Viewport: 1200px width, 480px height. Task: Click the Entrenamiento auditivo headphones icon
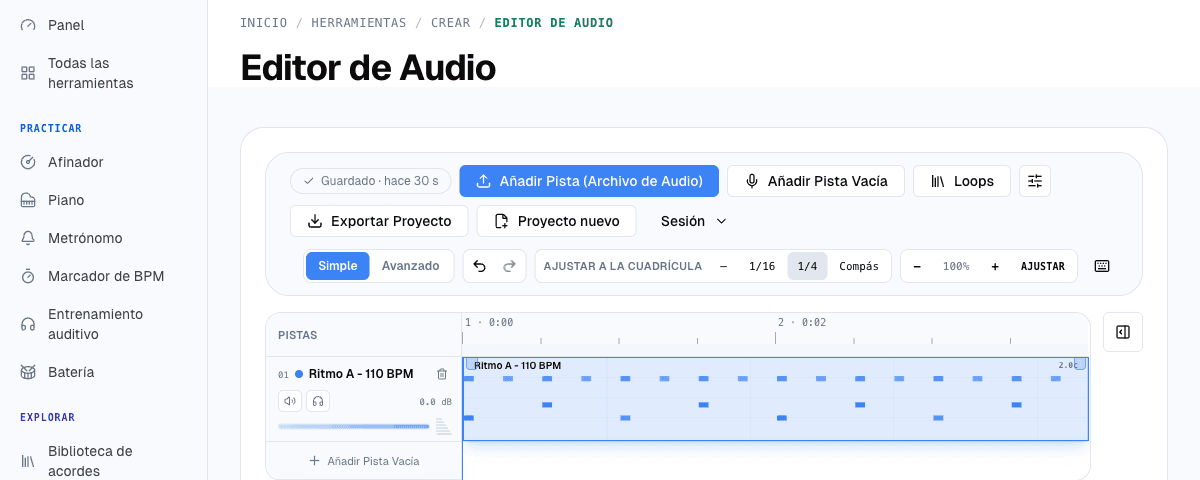tap(28, 324)
